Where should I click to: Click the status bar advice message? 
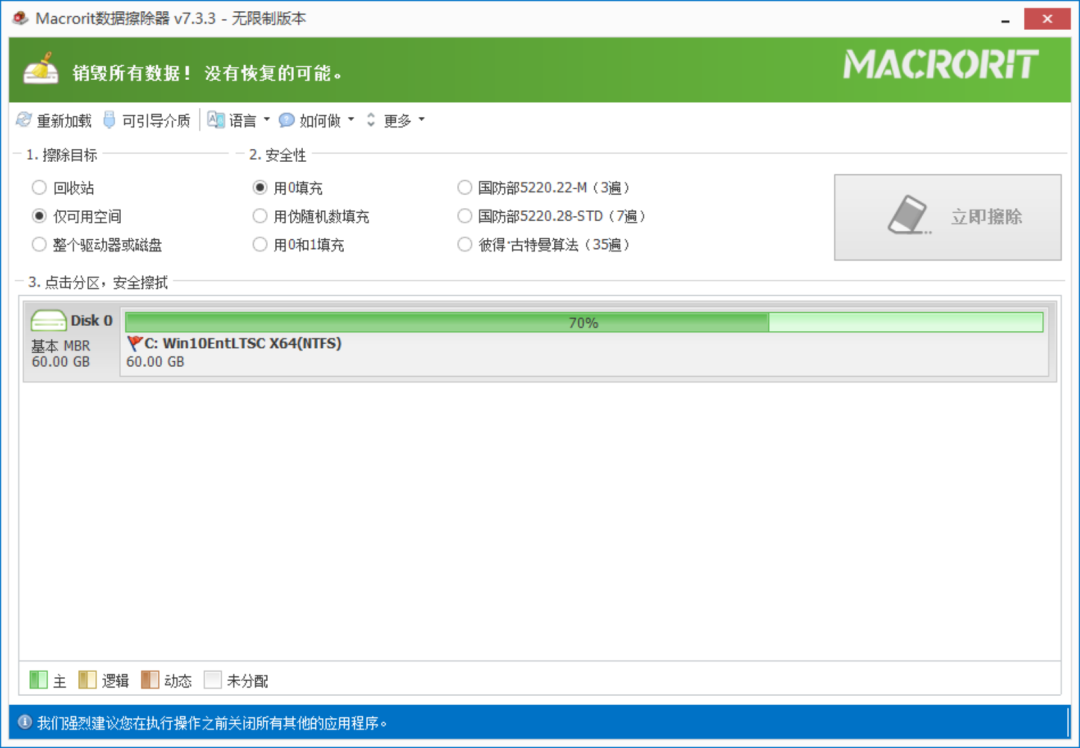(x=212, y=723)
